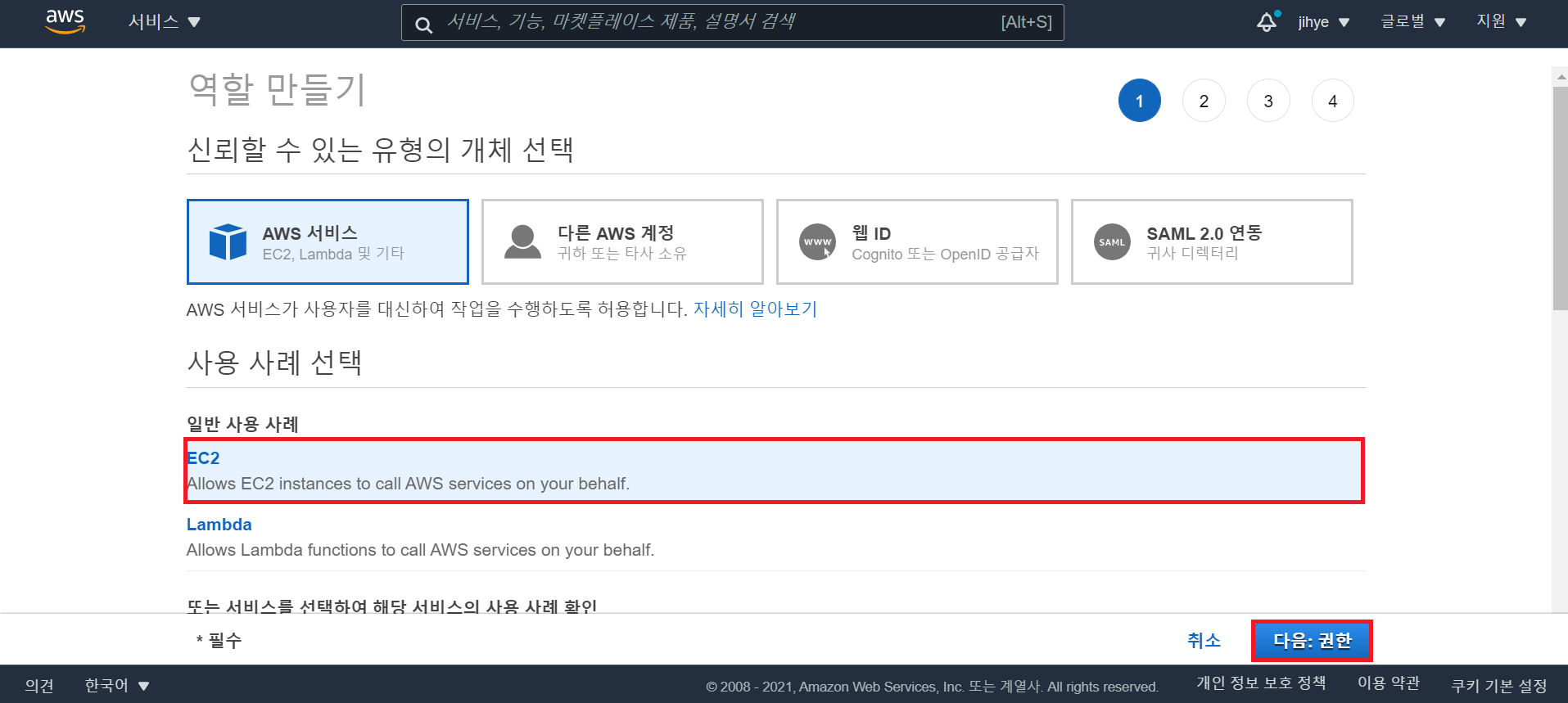
Task: Go to wizard step 1 circle
Action: 1139,101
